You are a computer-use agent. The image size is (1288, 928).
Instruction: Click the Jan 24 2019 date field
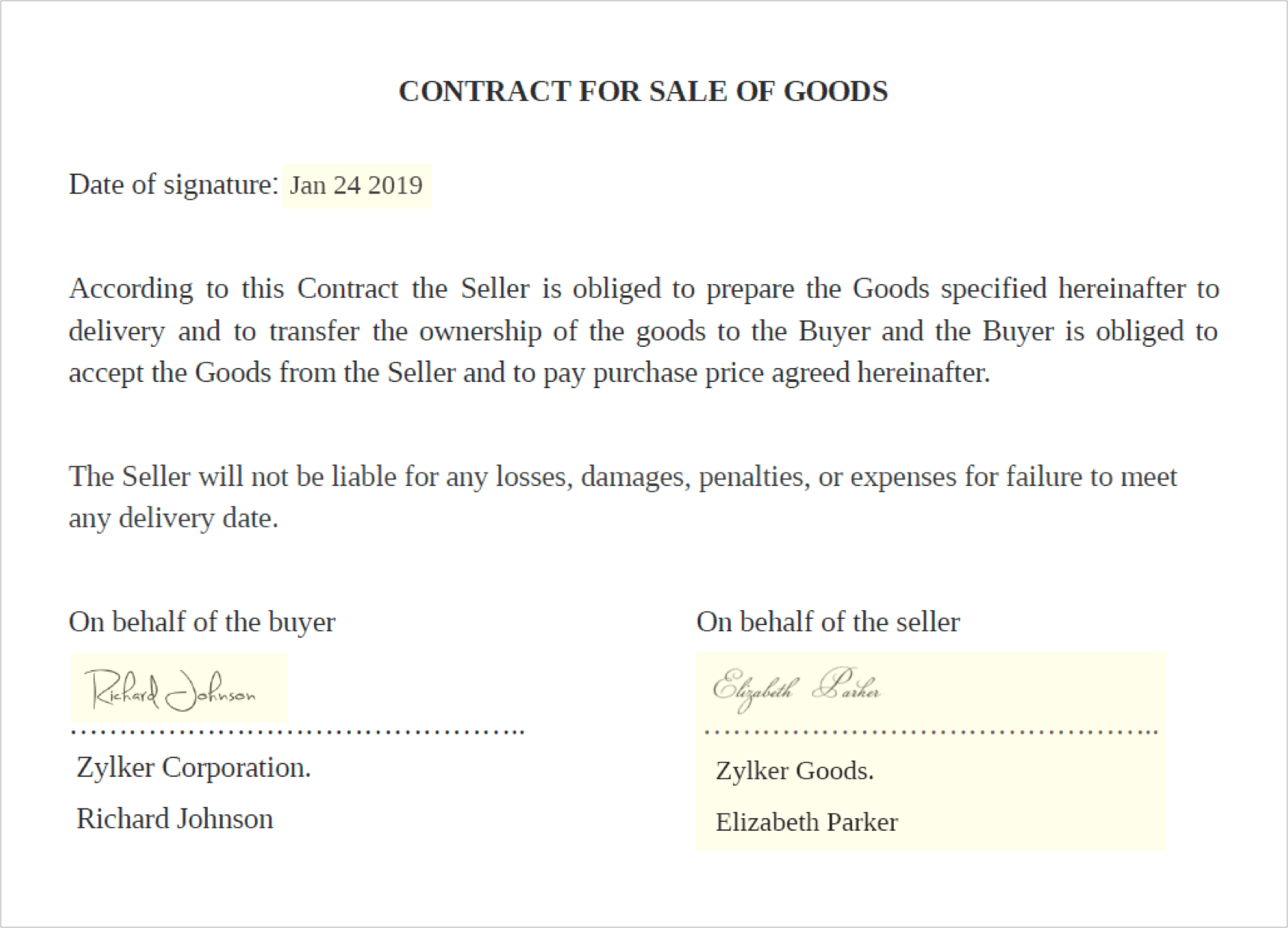tap(356, 185)
